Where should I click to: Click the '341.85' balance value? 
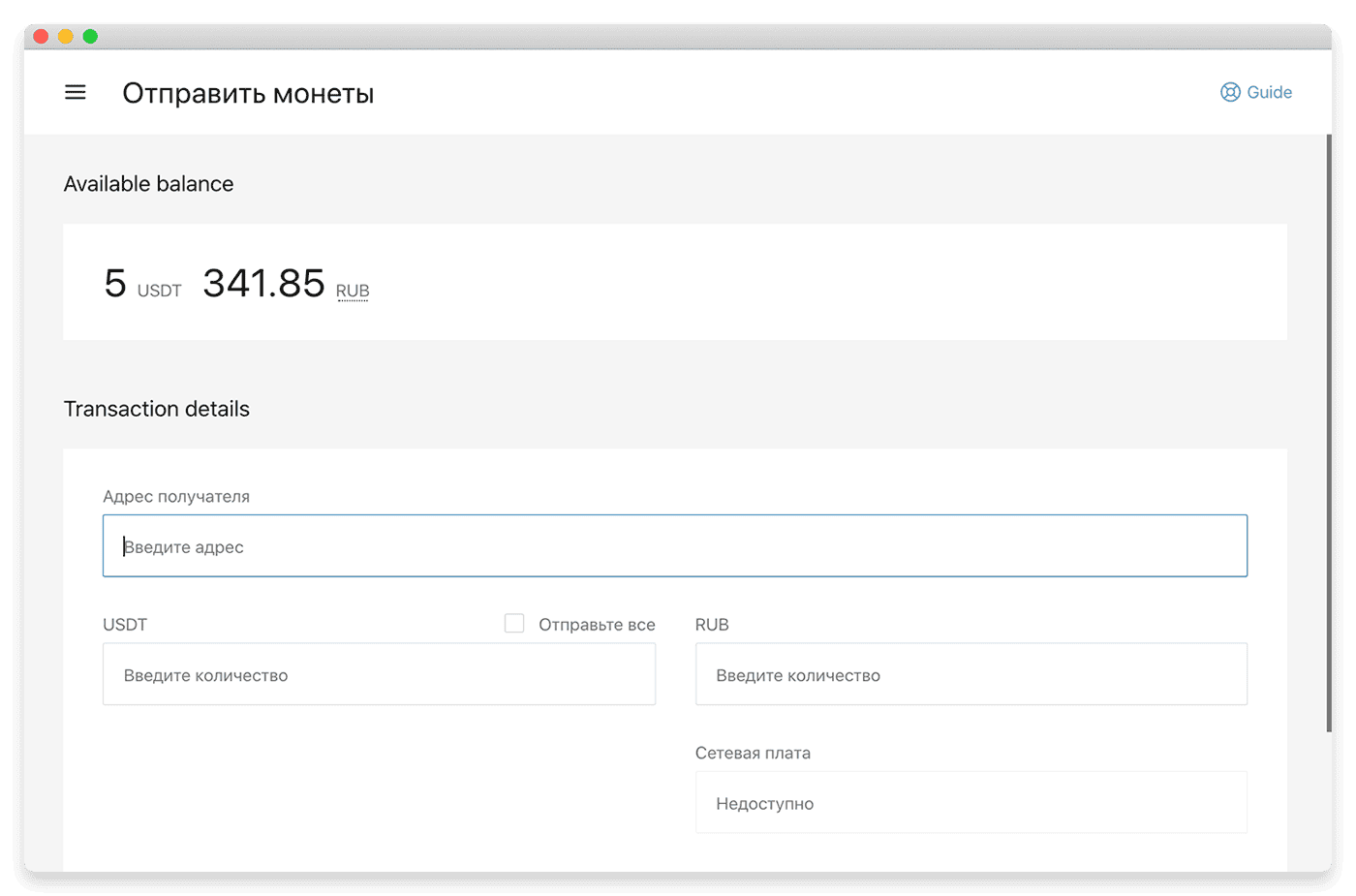point(263,283)
